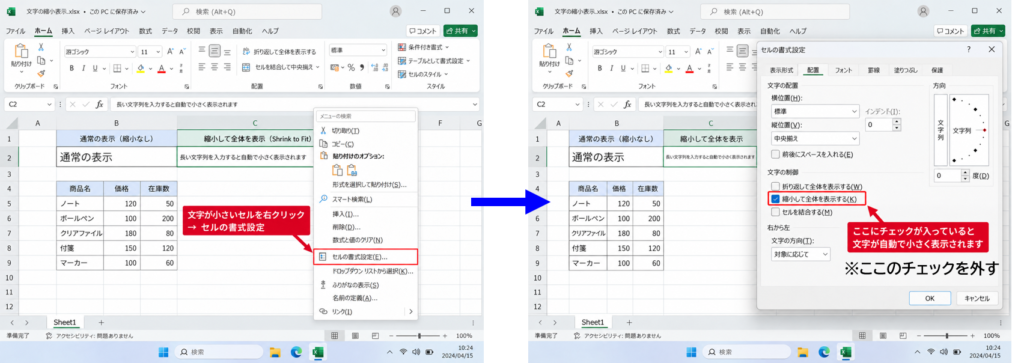The height and width of the screenshot is (363, 1024).
Task: Click Borders icon in left window ribbon
Action: click(x=118, y=69)
